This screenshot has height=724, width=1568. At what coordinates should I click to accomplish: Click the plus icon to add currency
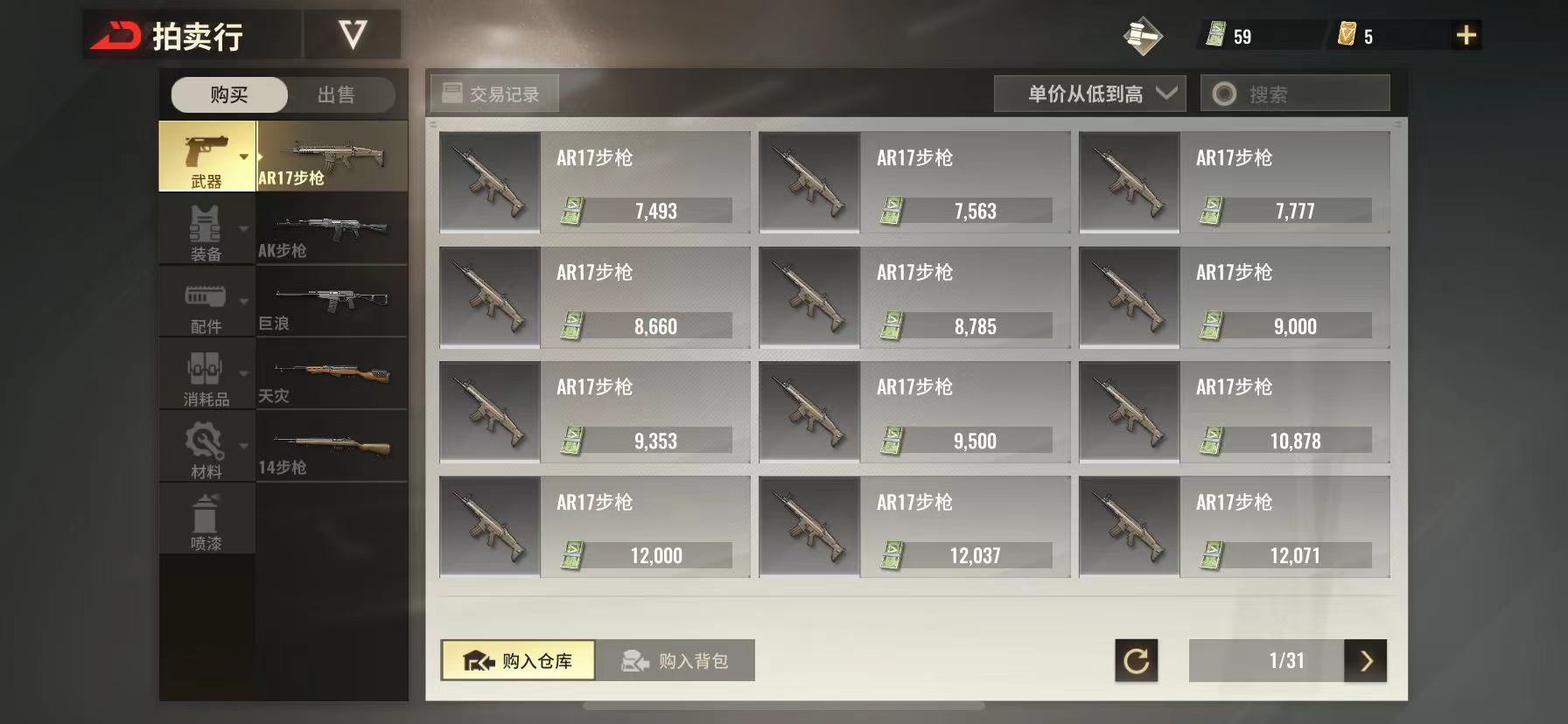coord(1466,35)
